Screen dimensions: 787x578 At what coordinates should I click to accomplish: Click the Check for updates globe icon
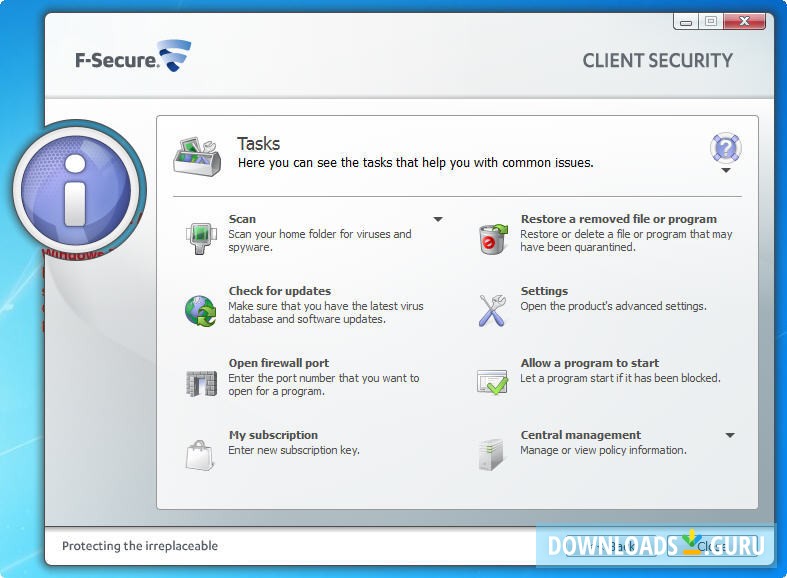(x=200, y=311)
